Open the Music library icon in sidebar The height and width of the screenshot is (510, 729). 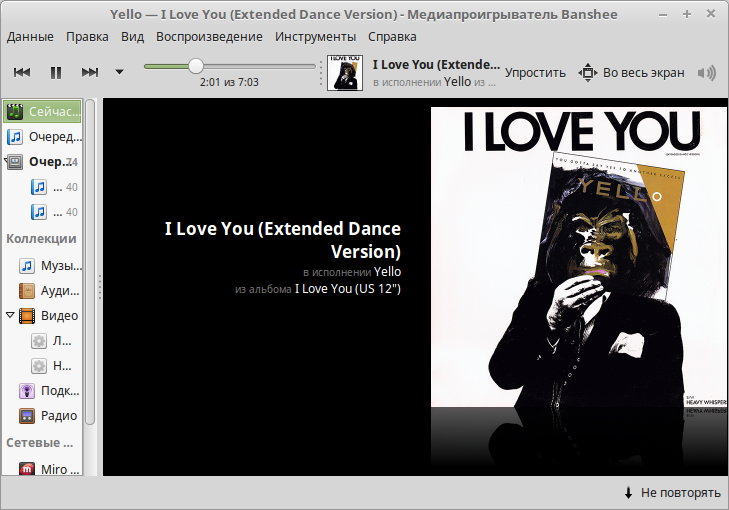(x=27, y=266)
